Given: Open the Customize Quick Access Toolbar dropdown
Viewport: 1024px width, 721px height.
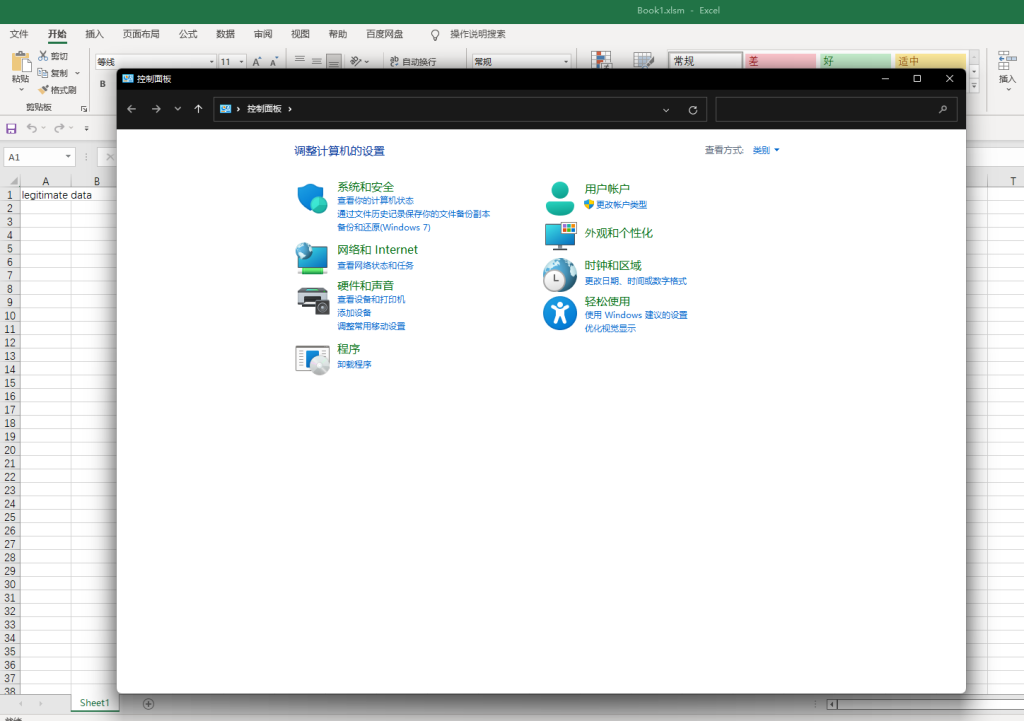Looking at the screenshot, I should pyautogui.click(x=86, y=129).
